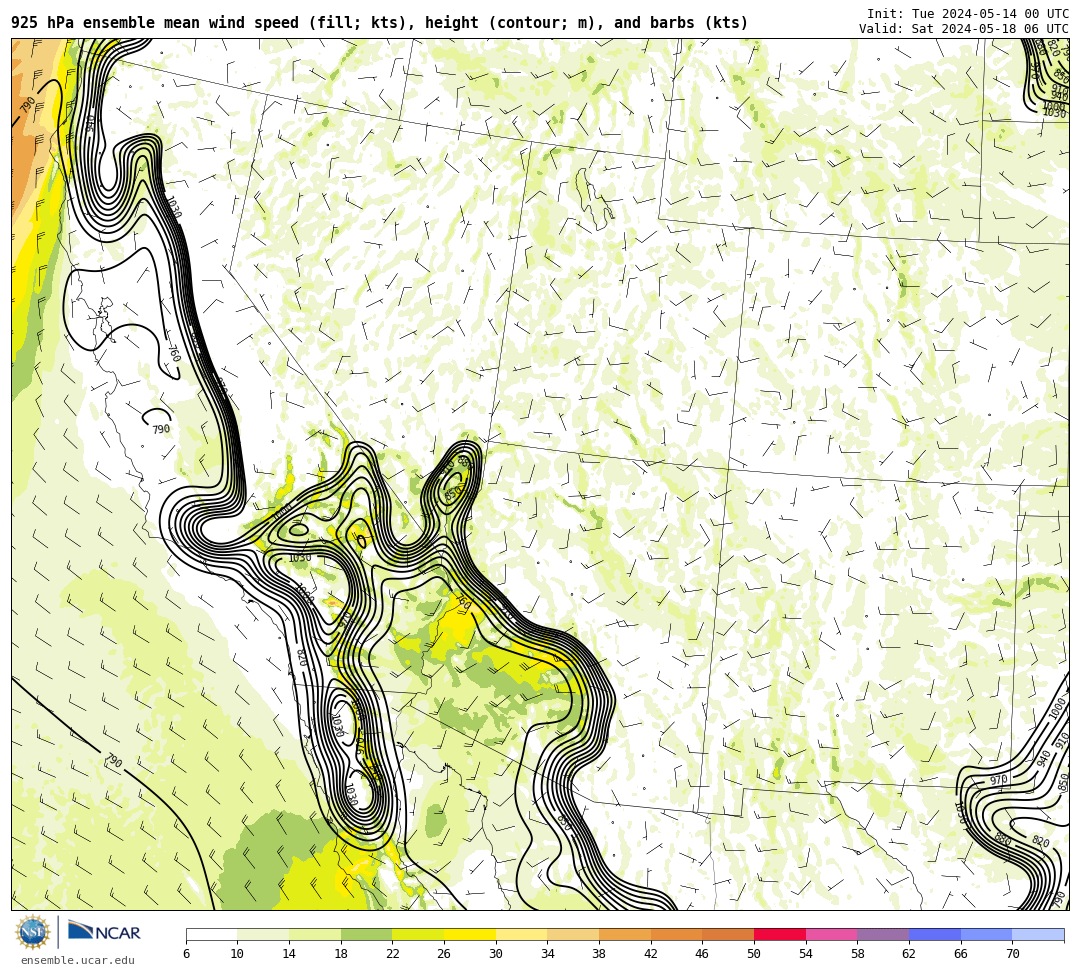The width and height of the screenshot is (1080, 973).
Task: Click the colorbar tick label '38'
Action: click(599, 954)
